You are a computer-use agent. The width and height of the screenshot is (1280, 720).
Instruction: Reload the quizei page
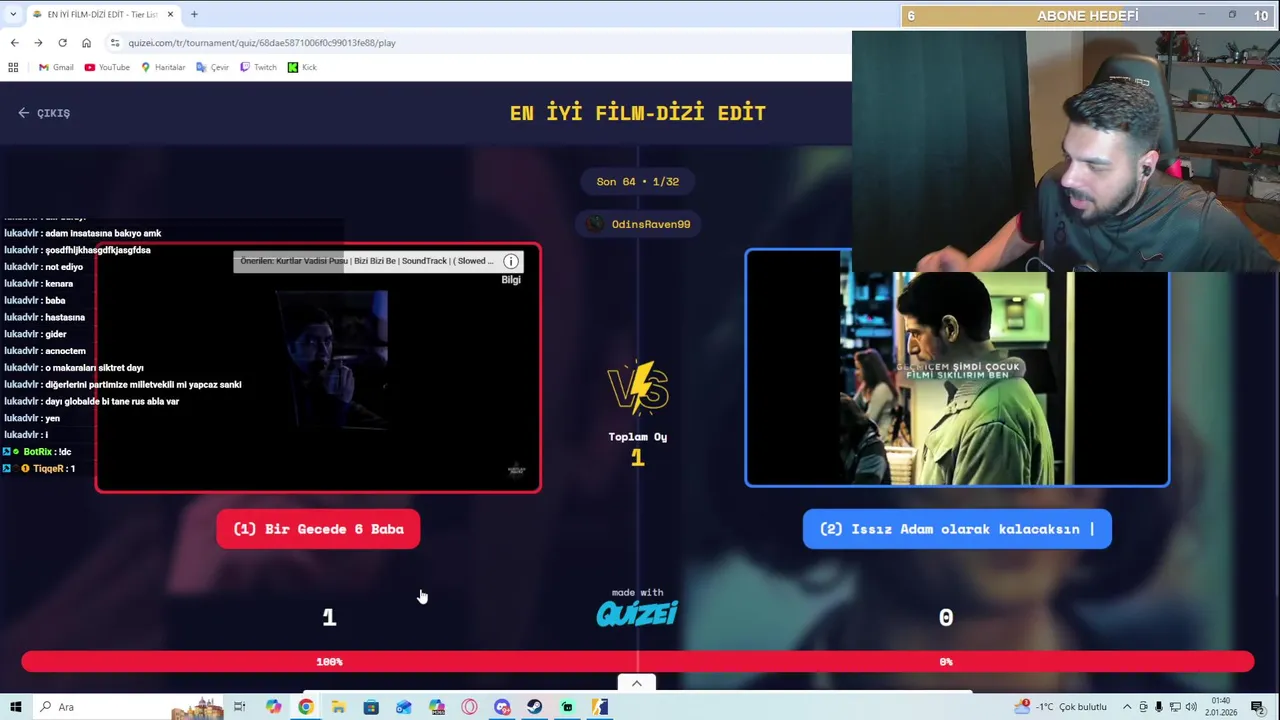coord(62,43)
